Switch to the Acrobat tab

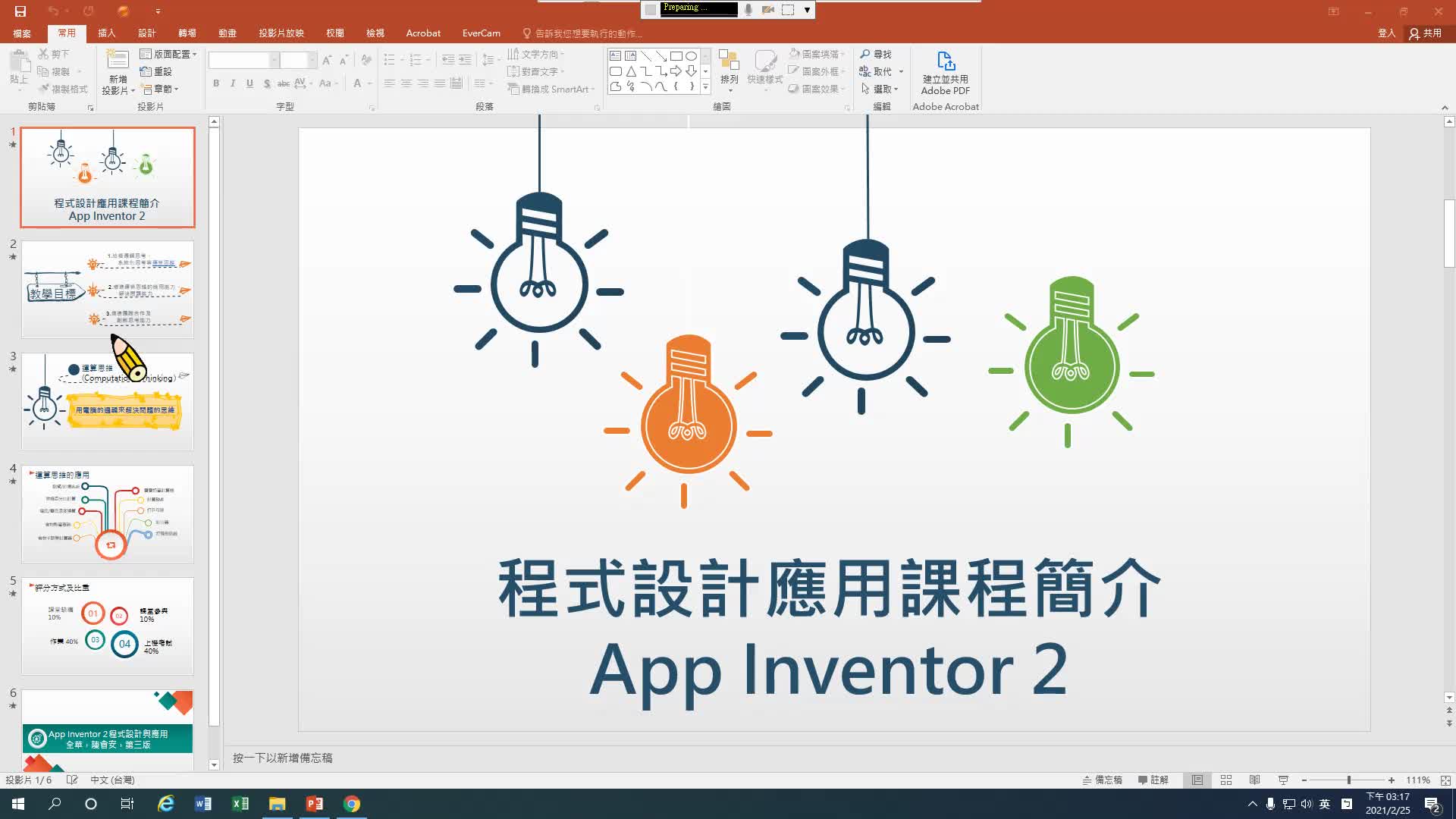(x=423, y=33)
